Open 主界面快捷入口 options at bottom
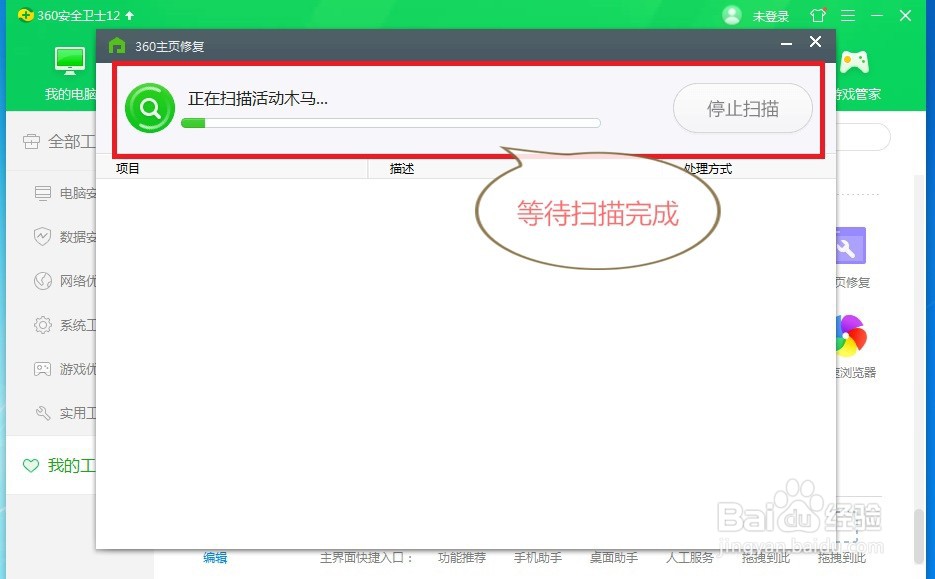Screen dimensions: 935x579 click(365, 558)
